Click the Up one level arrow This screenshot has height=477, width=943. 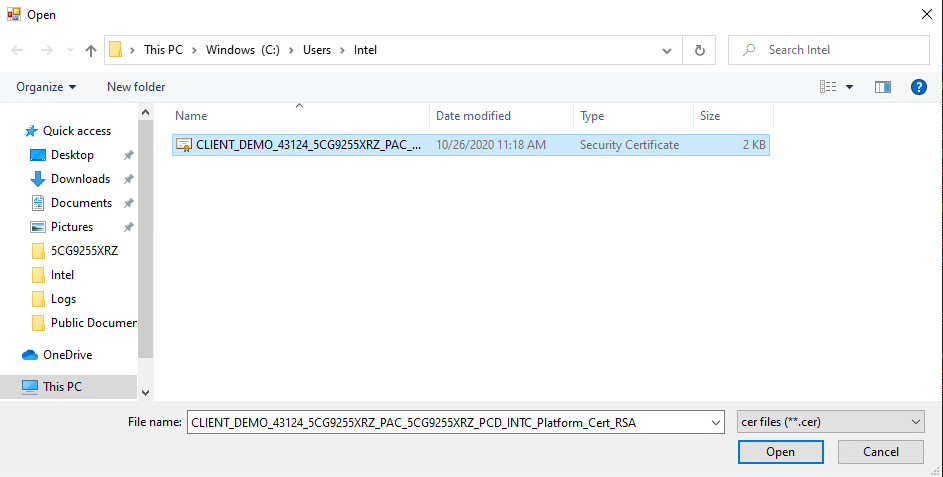pyautogui.click(x=91, y=51)
